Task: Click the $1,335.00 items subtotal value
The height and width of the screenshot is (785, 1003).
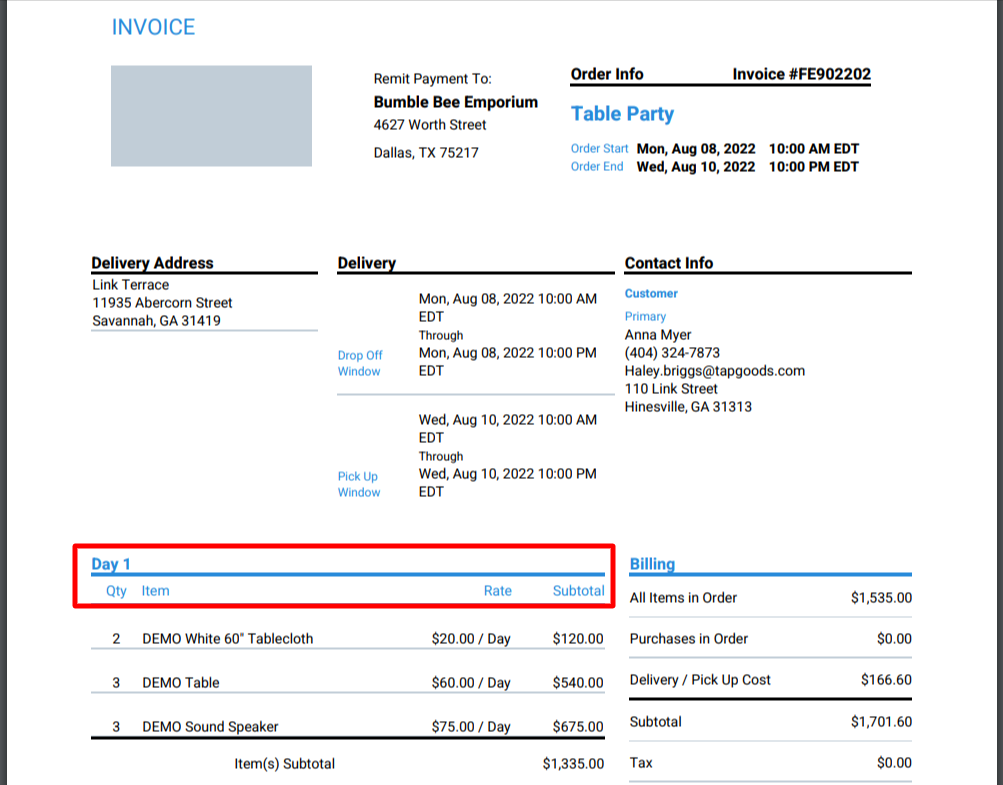Action: pos(573,764)
